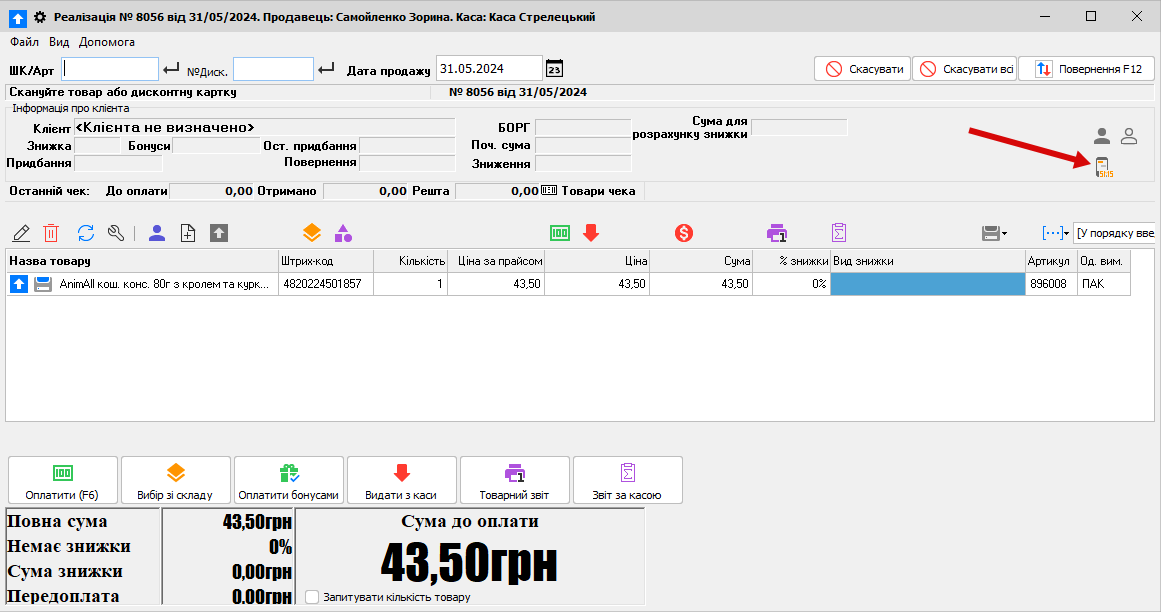The image size is (1161, 612).
Task: Click the blue refresh arrows icon
Action: click(x=86, y=233)
